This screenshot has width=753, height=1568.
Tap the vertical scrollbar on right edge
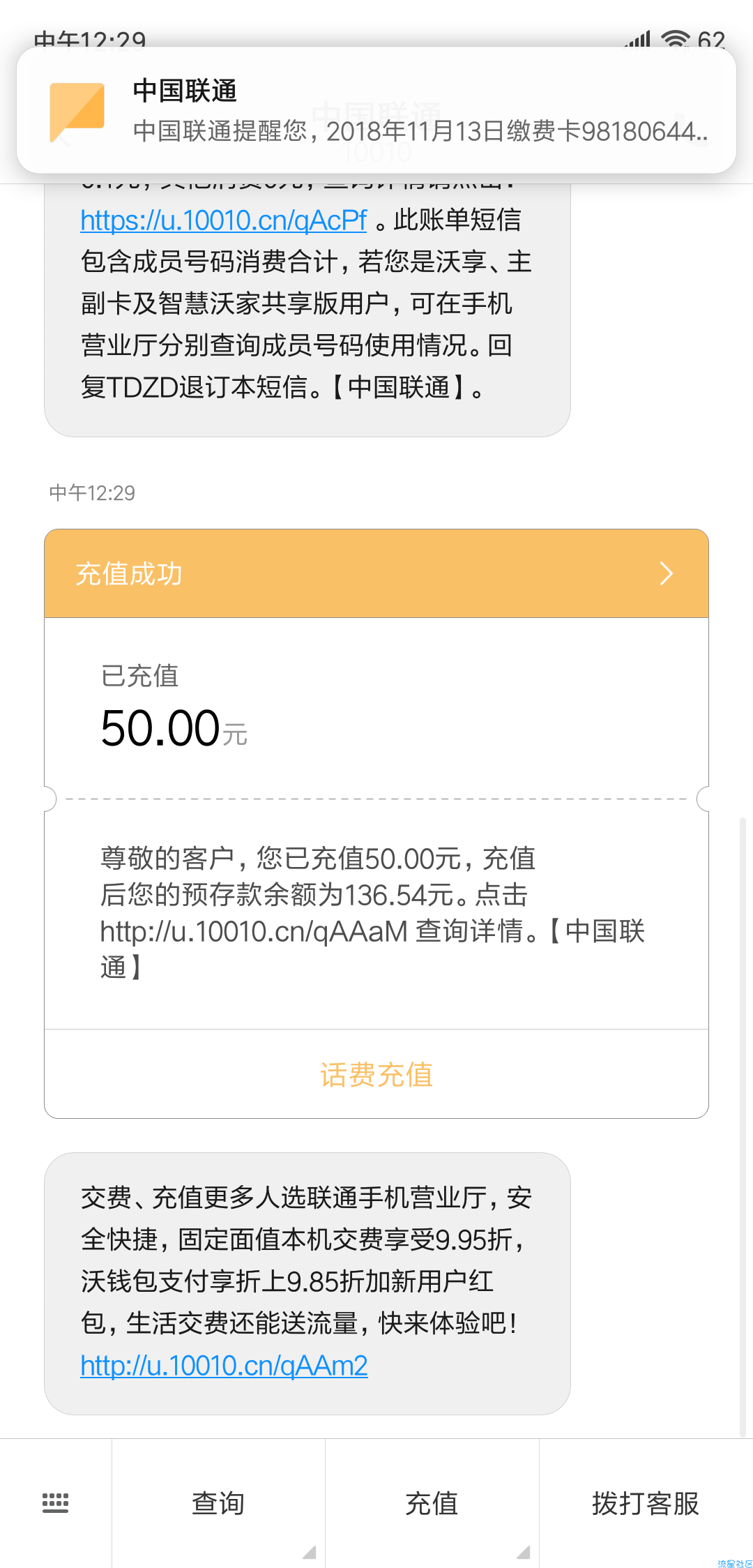[743, 1126]
